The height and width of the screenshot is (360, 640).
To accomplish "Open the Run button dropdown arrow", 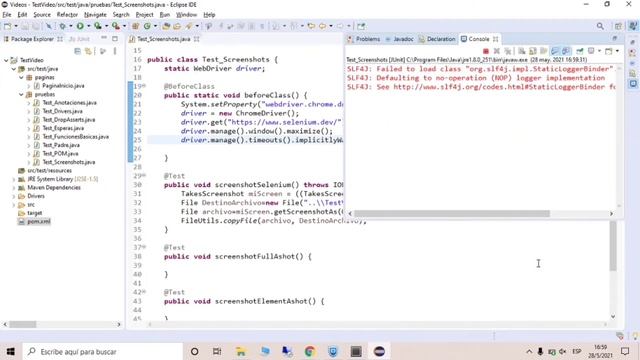I will [x=88, y=26].
